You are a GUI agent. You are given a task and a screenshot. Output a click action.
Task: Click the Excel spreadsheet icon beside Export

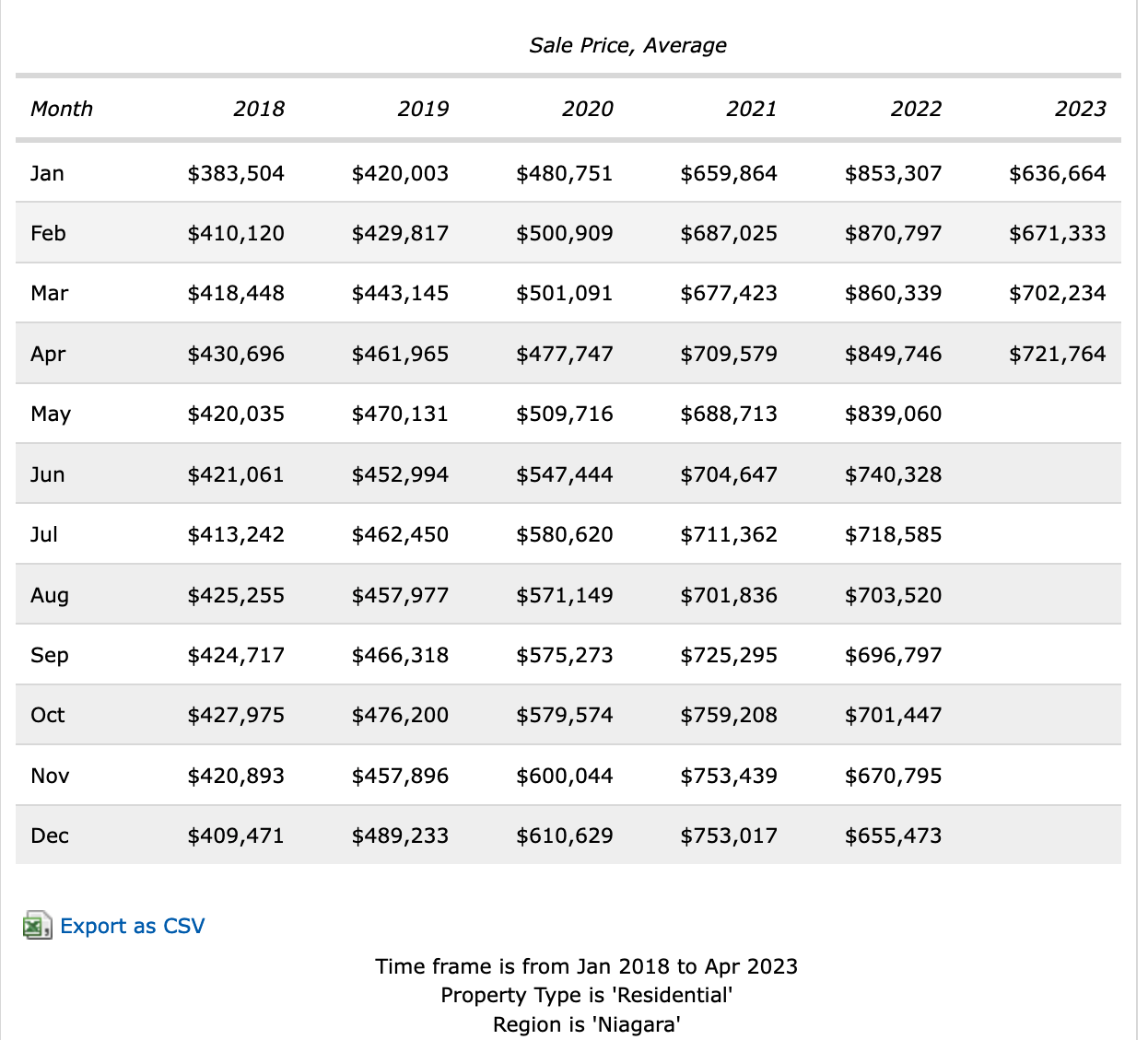pyautogui.click(x=37, y=926)
